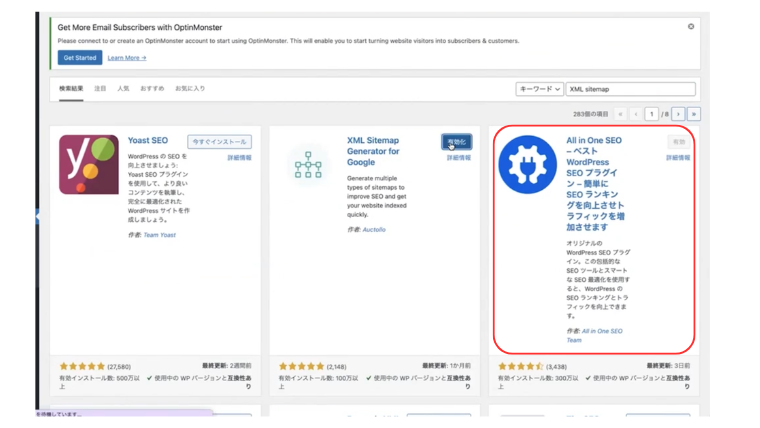Click the Yoast SEO star rating
This screenshot has width=760, height=428.
tap(82, 366)
